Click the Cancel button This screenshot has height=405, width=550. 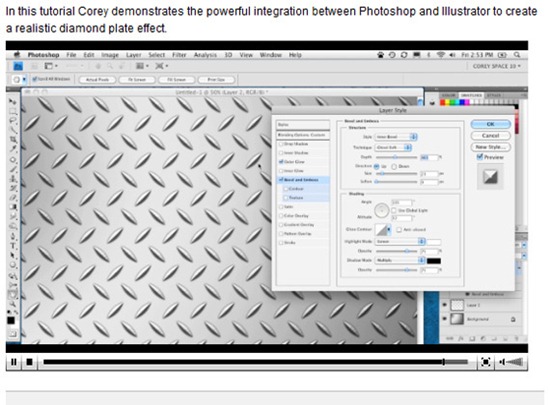click(490, 135)
